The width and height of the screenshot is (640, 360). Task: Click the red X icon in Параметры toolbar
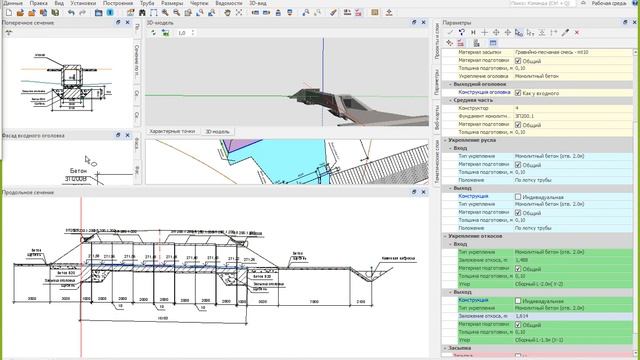[x=577, y=32]
